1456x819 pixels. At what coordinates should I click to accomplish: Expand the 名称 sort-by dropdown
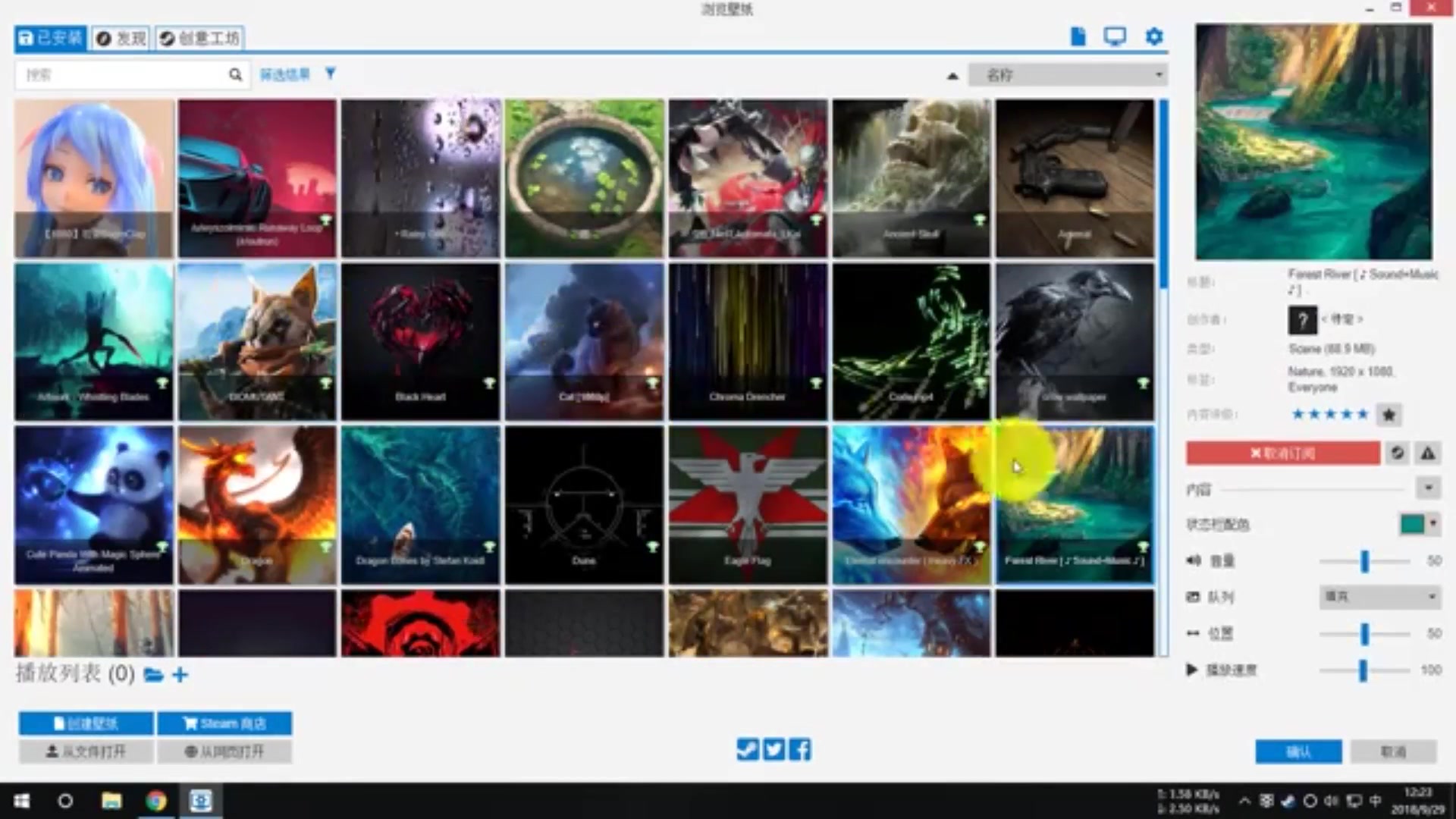pos(1068,74)
